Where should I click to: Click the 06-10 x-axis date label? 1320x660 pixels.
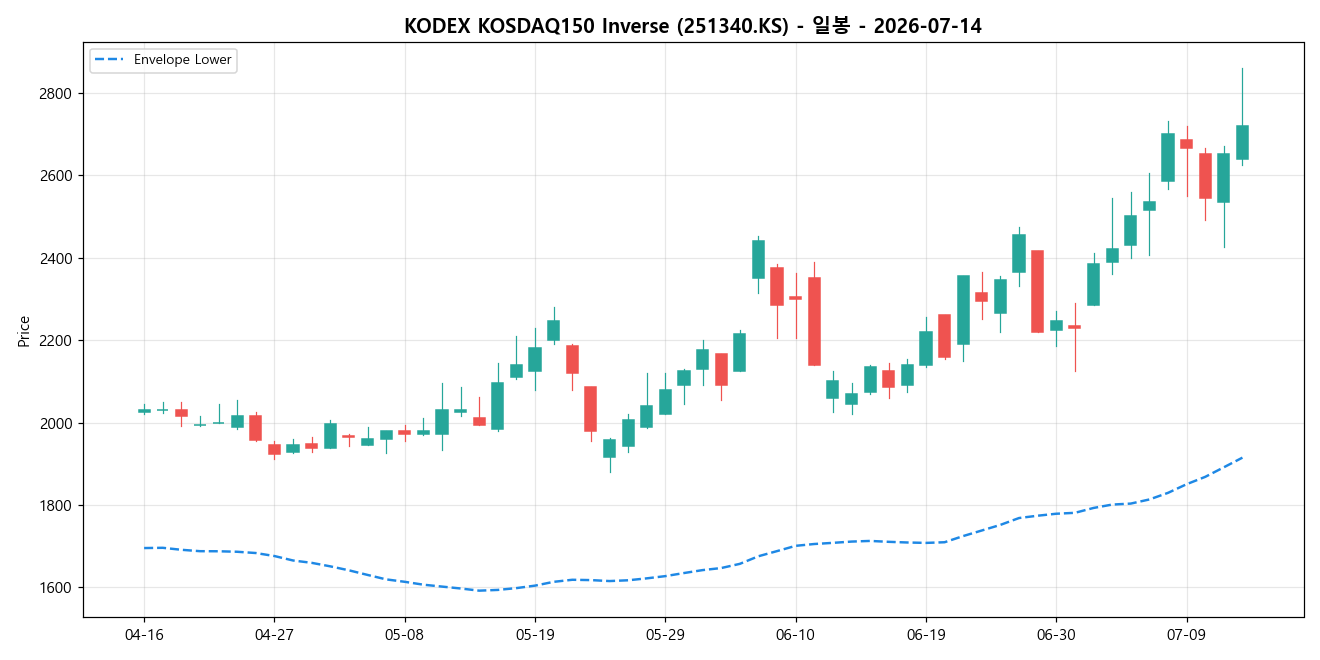(796, 635)
